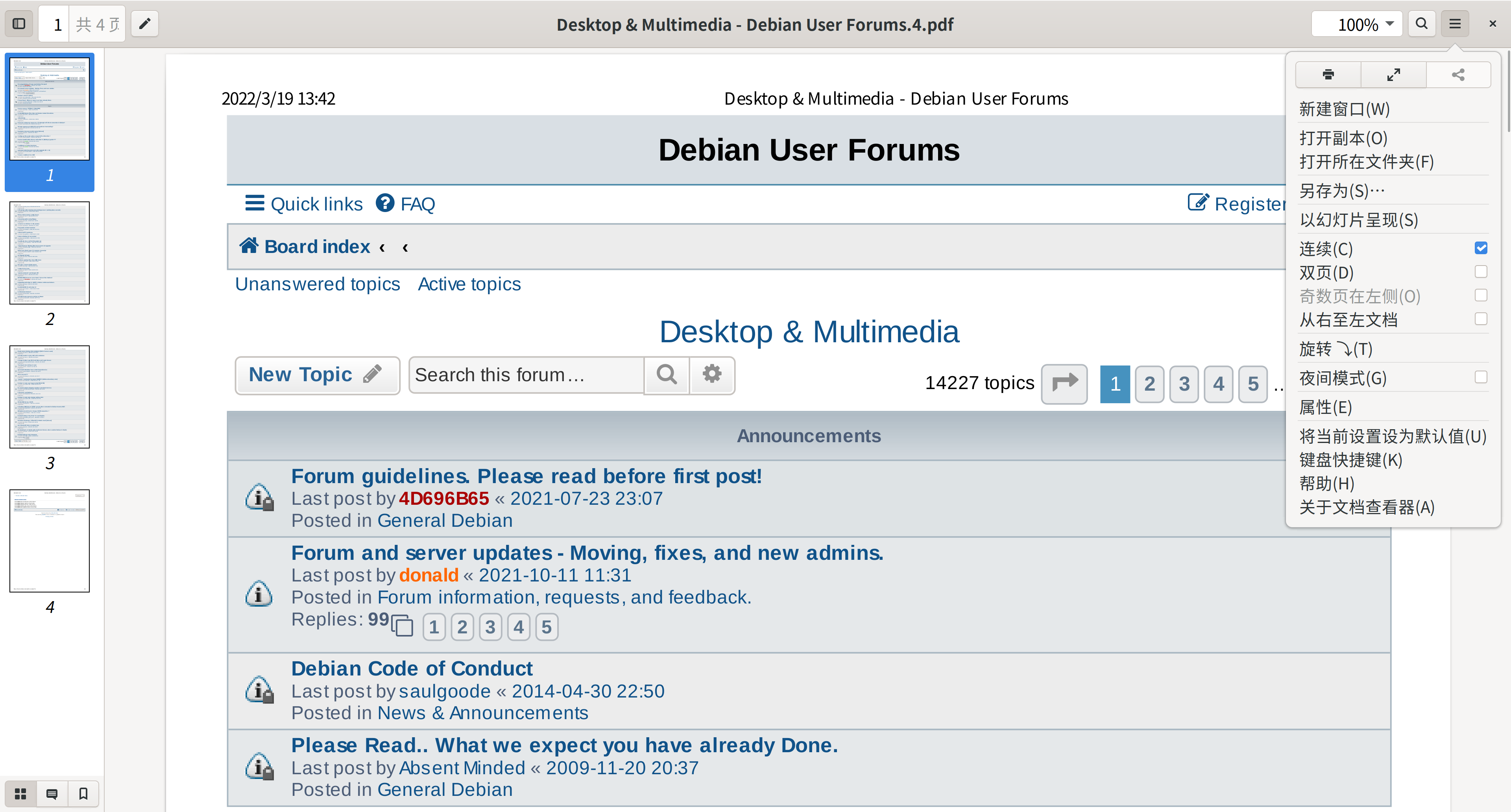
Task: Click the Register edit icon
Action: (x=1198, y=202)
